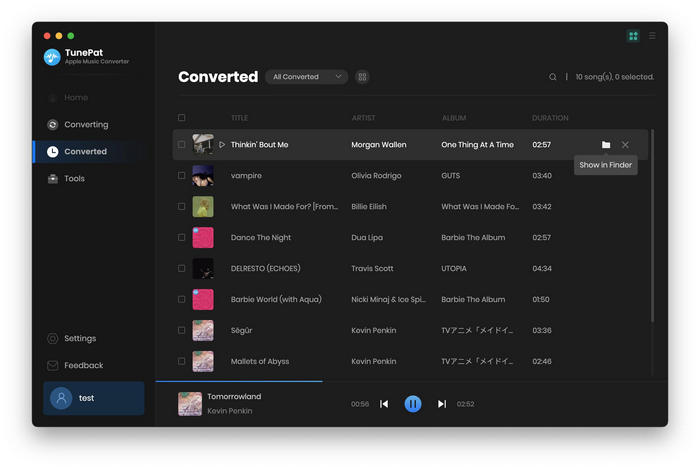Open Settings from the sidebar
This screenshot has height=469, width=700.
pyautogui.click(x=80, y=338)
